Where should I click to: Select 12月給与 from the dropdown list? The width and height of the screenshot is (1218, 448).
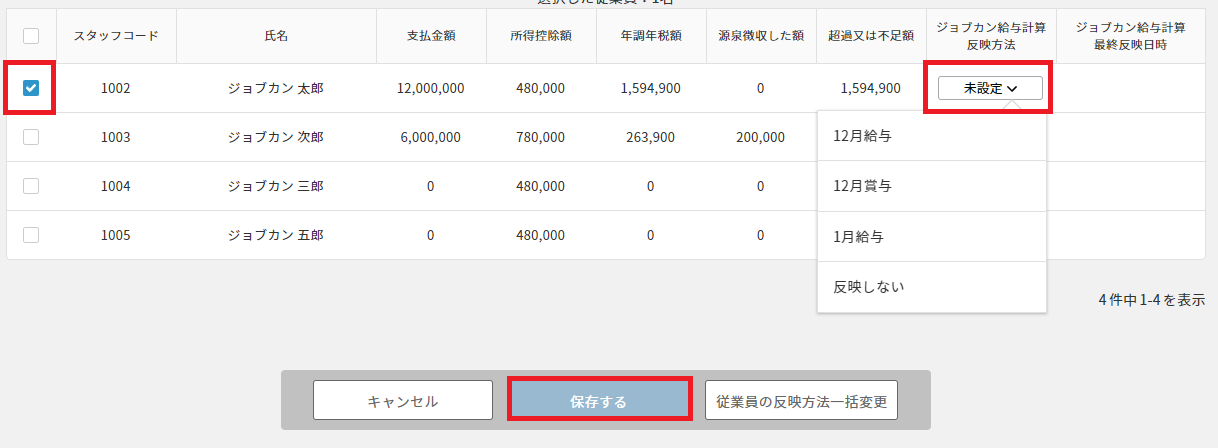pos(862,135)
